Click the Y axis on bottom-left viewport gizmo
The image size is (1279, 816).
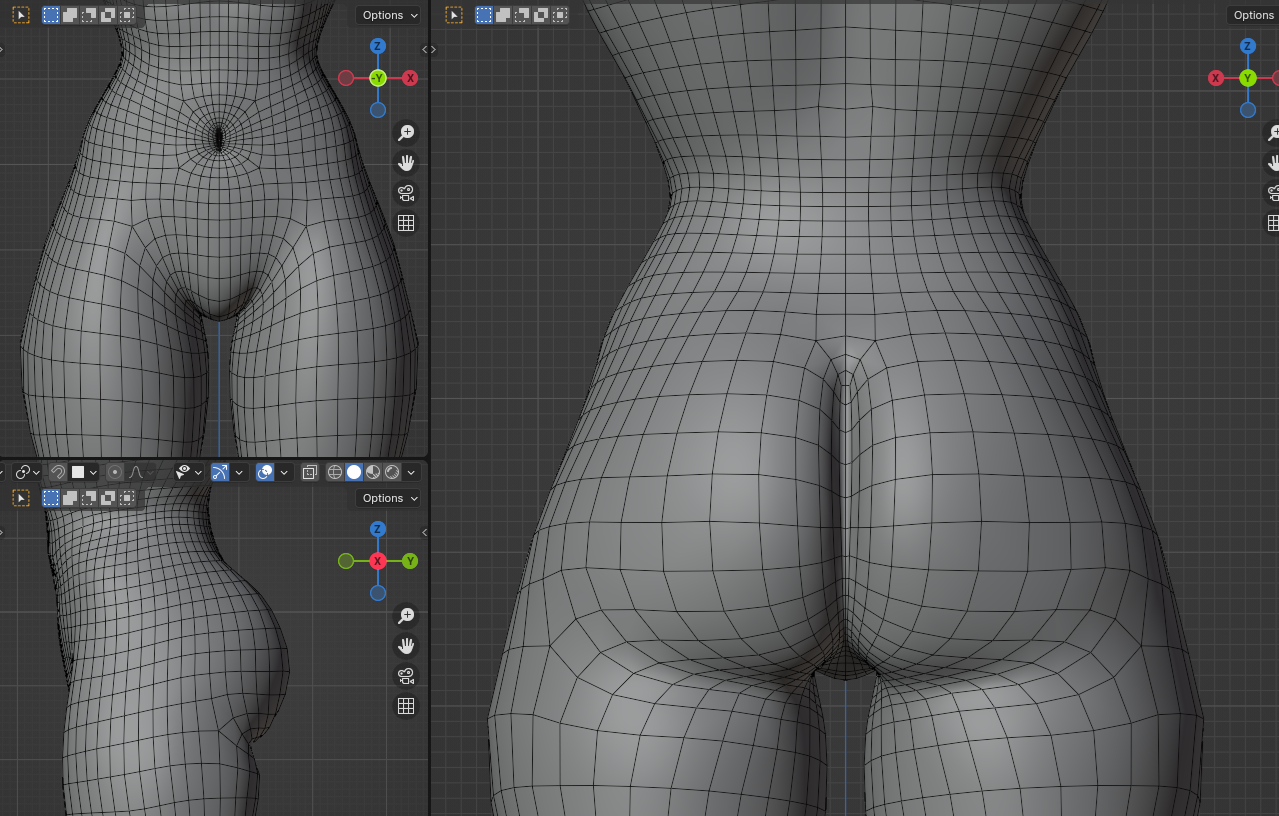click(410, 561)
